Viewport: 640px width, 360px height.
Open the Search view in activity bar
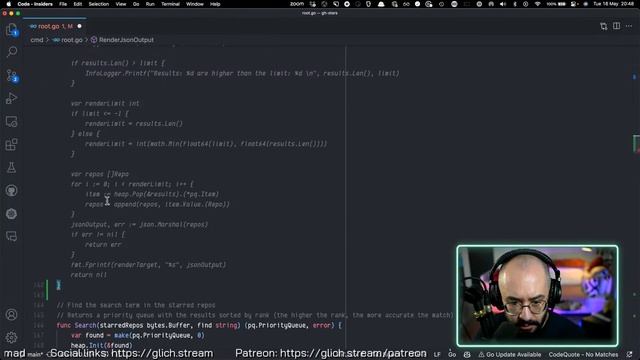tap(11, 52)
